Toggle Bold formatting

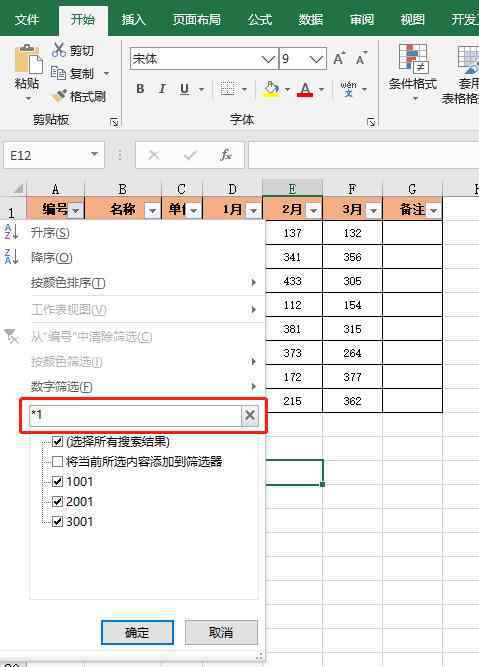click(x=140, y=89)
